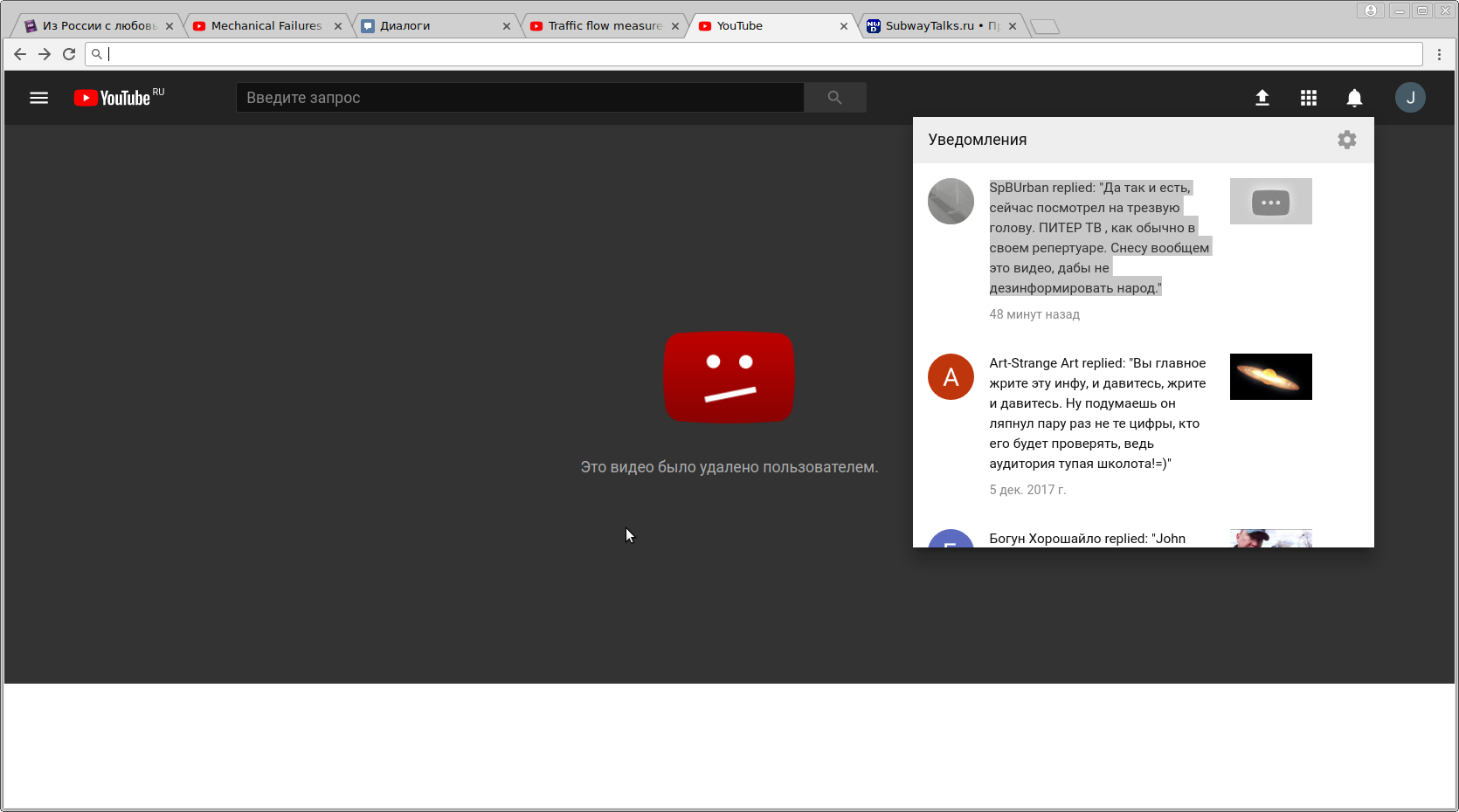Open the YouTube apps grid

[x=1308, y=98]
